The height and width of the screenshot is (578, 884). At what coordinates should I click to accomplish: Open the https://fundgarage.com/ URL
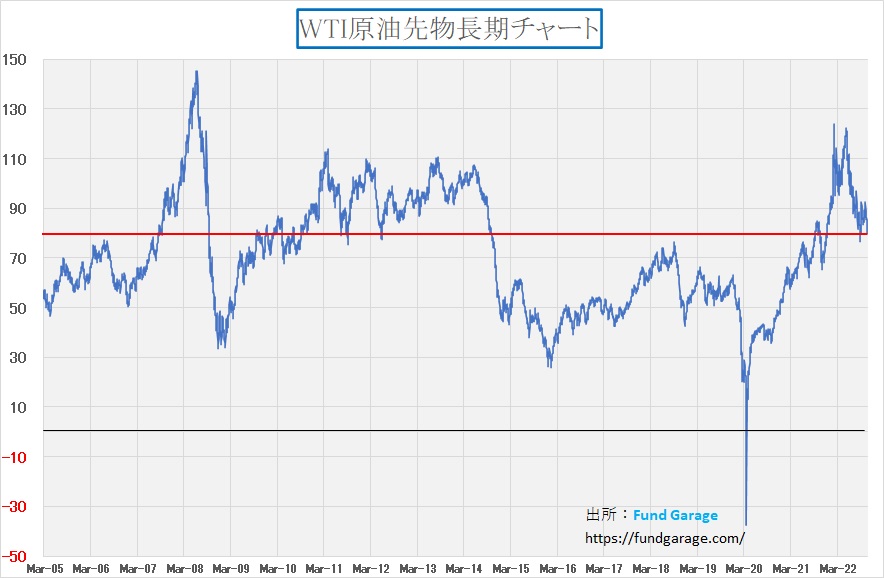(x=665, y=538)
